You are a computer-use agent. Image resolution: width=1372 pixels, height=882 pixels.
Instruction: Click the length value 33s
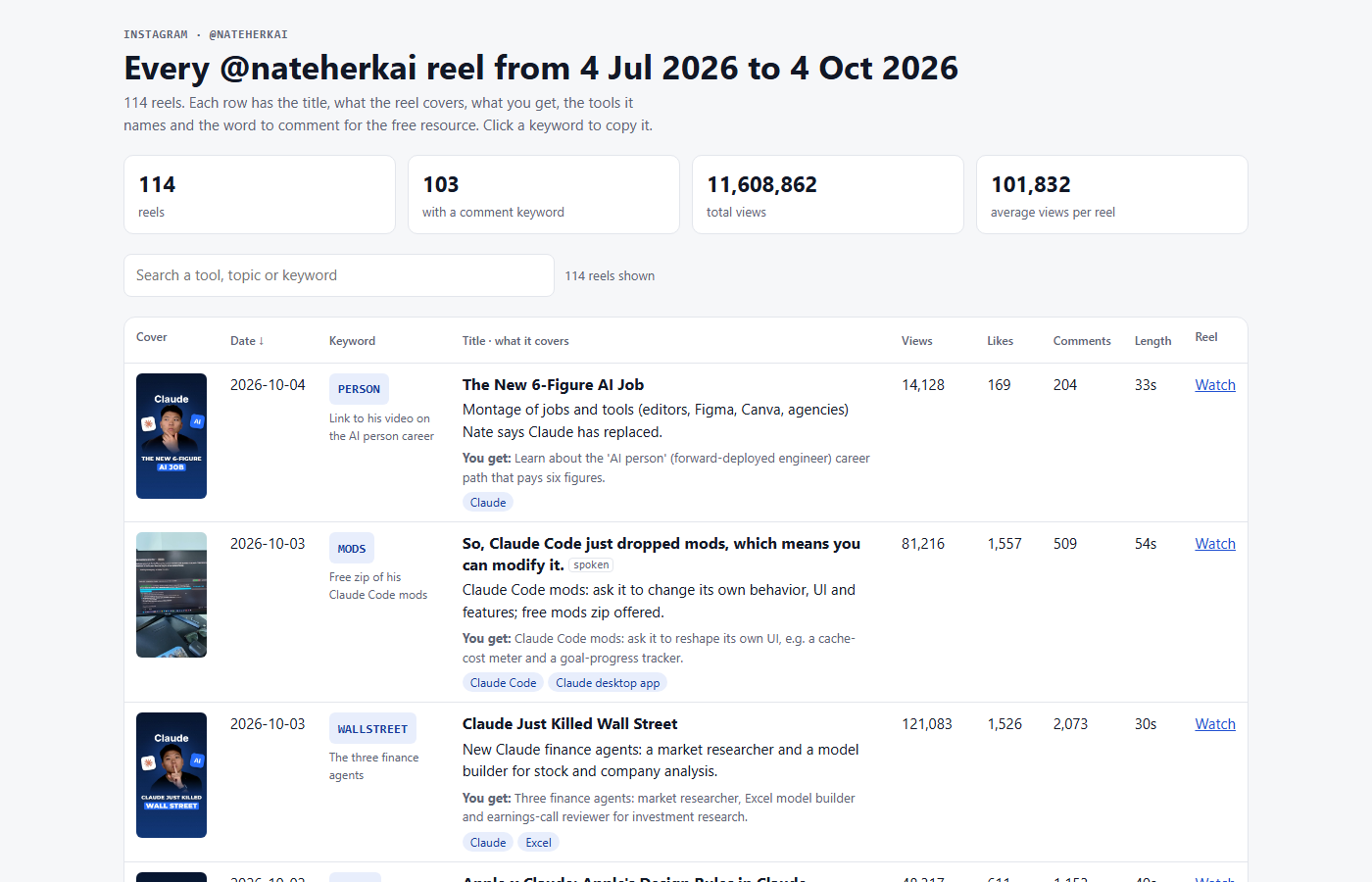pos(1146,385)
